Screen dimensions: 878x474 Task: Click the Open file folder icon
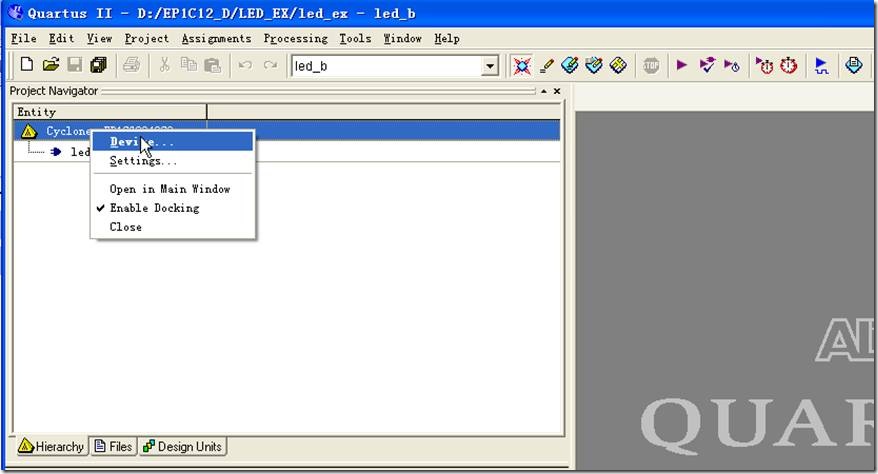point(50,65)
